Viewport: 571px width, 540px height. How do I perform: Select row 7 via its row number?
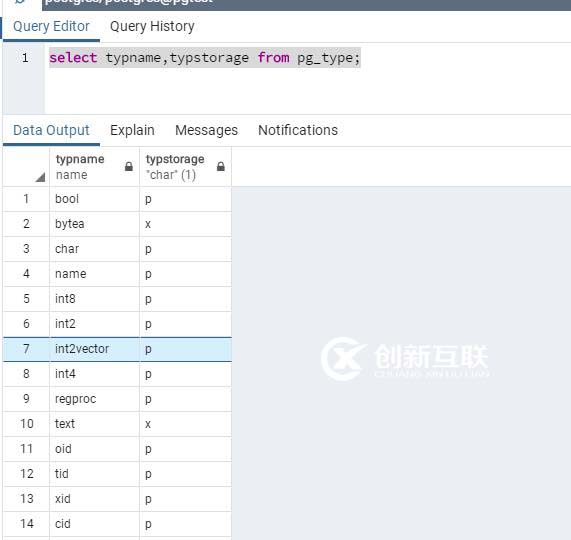(x=26, y=349)
